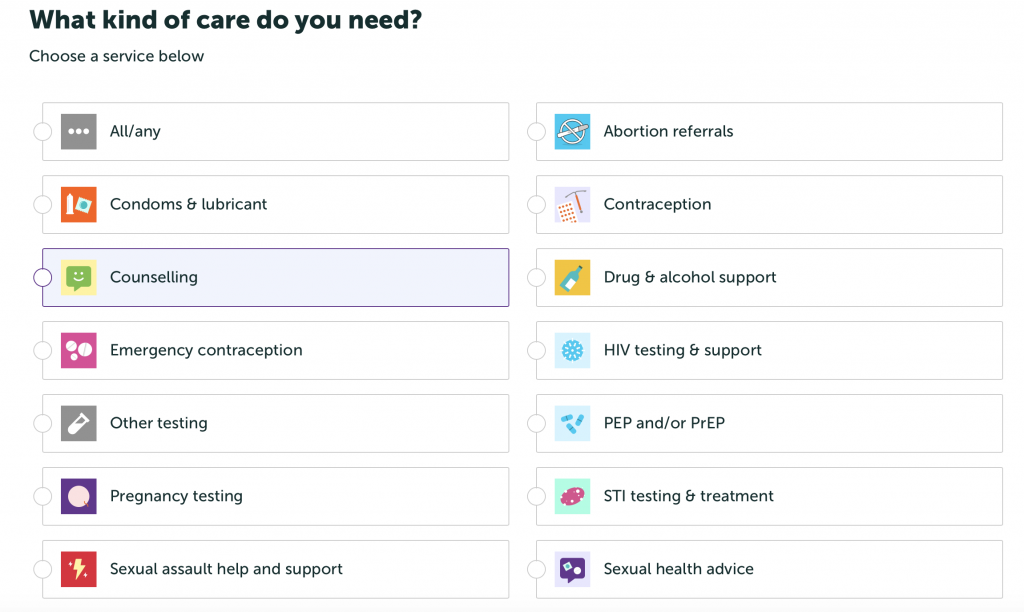Choose the HIV testing & support label
Viewport: 1024px width, 612px height.
point(682,351)
